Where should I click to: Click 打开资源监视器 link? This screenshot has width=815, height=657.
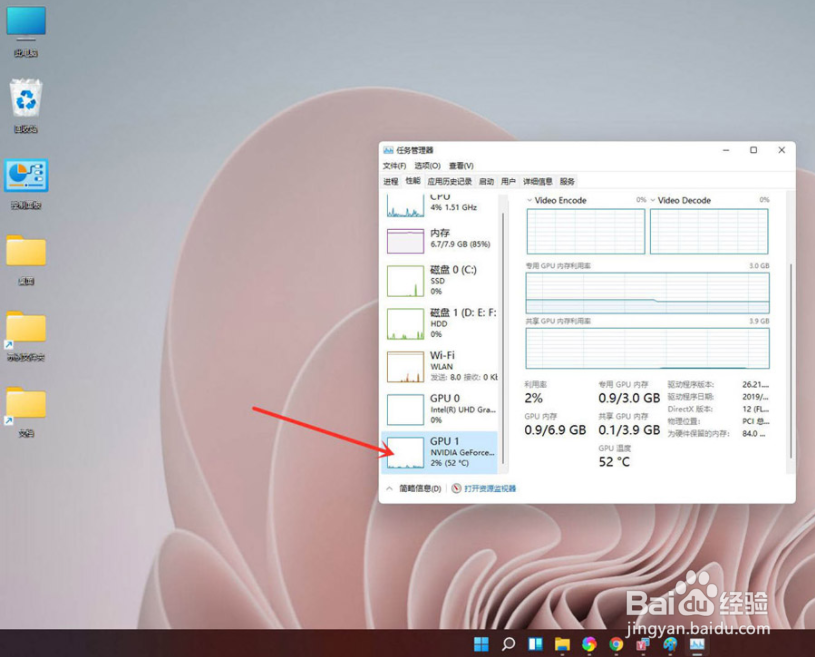(x=490, y=489)
